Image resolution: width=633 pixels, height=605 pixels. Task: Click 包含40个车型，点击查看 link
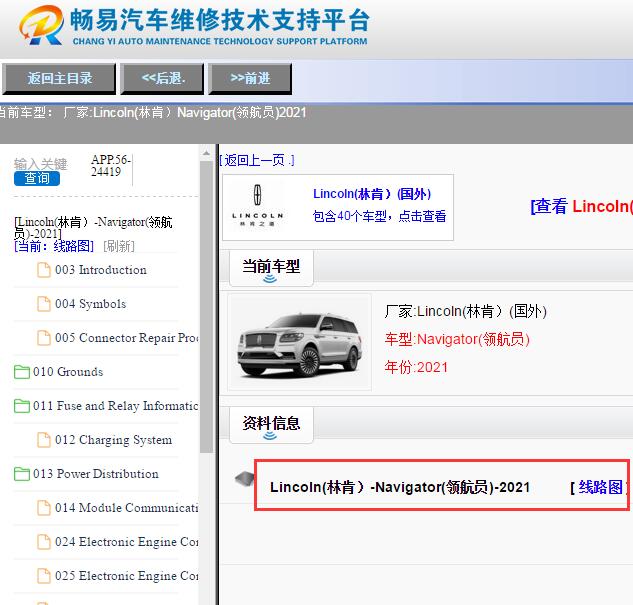click(x=379, y=216)
